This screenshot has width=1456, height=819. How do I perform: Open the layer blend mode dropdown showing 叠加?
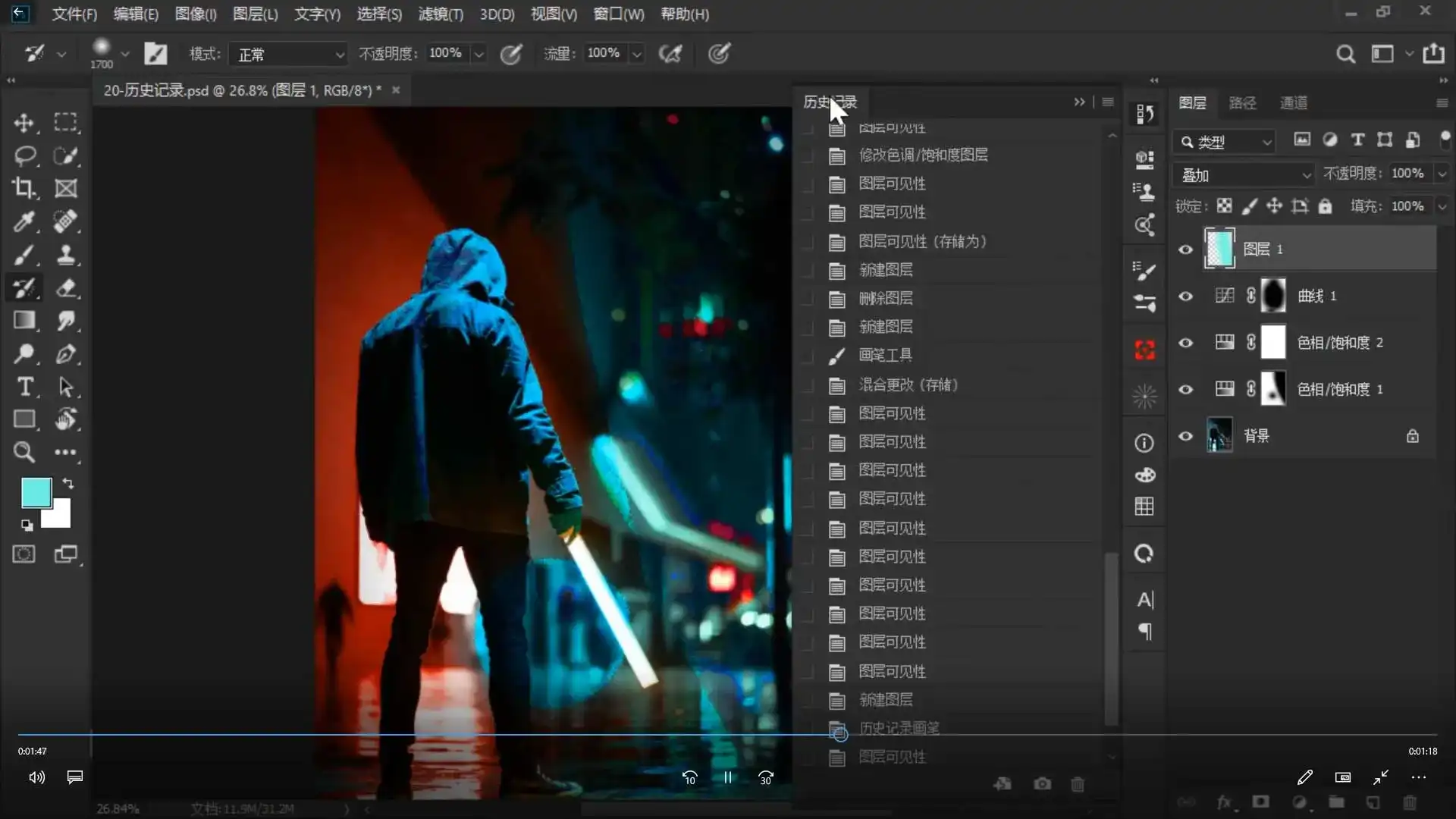pyautogui.click(x=1244, y=174)
